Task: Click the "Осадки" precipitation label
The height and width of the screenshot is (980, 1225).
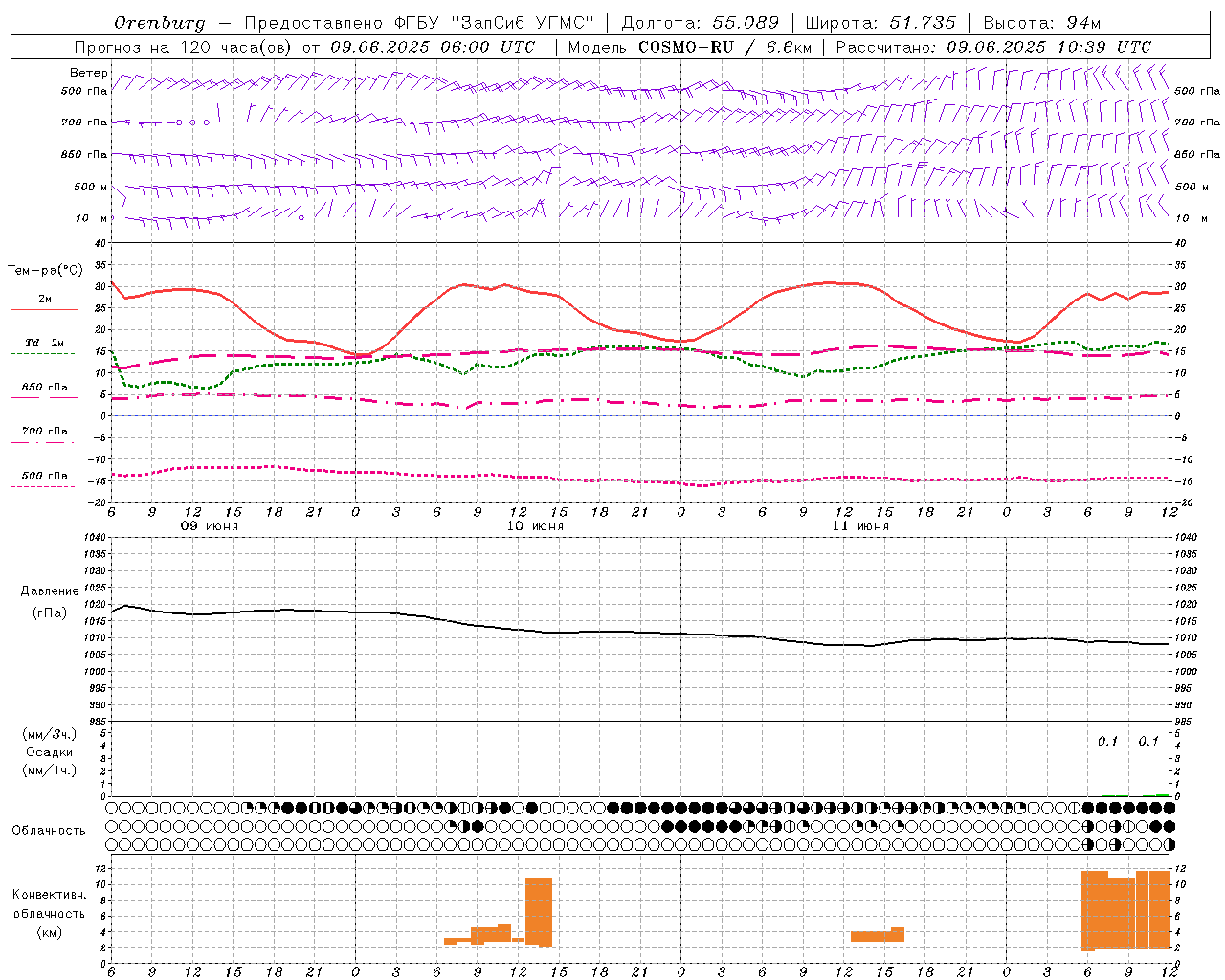Action: [50, 752]
